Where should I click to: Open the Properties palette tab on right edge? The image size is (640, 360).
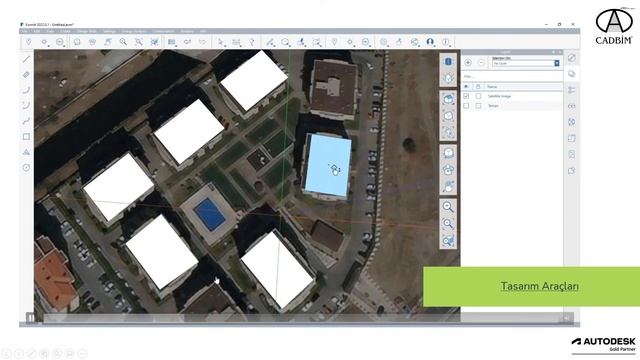[572, 58]
